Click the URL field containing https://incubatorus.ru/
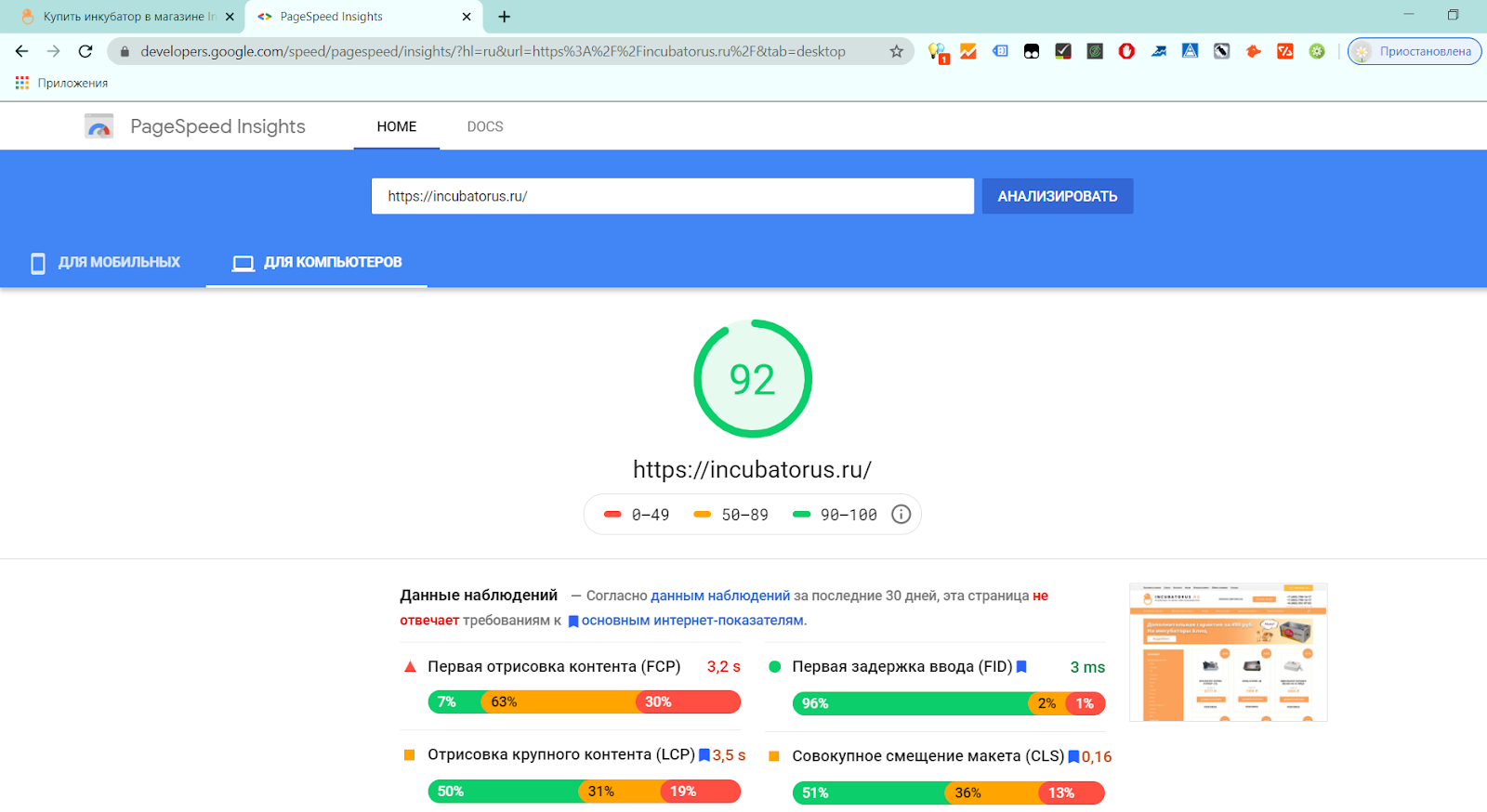1487x812 pixels. click(x=673, y=196)
